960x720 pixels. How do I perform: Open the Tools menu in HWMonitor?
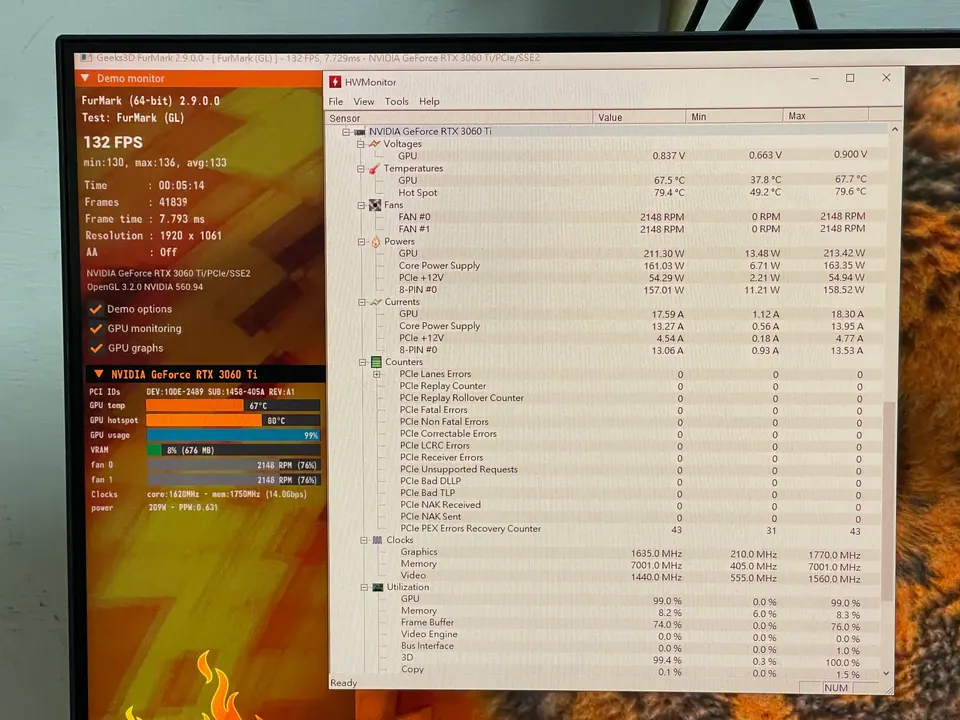[x=396, y=102]
